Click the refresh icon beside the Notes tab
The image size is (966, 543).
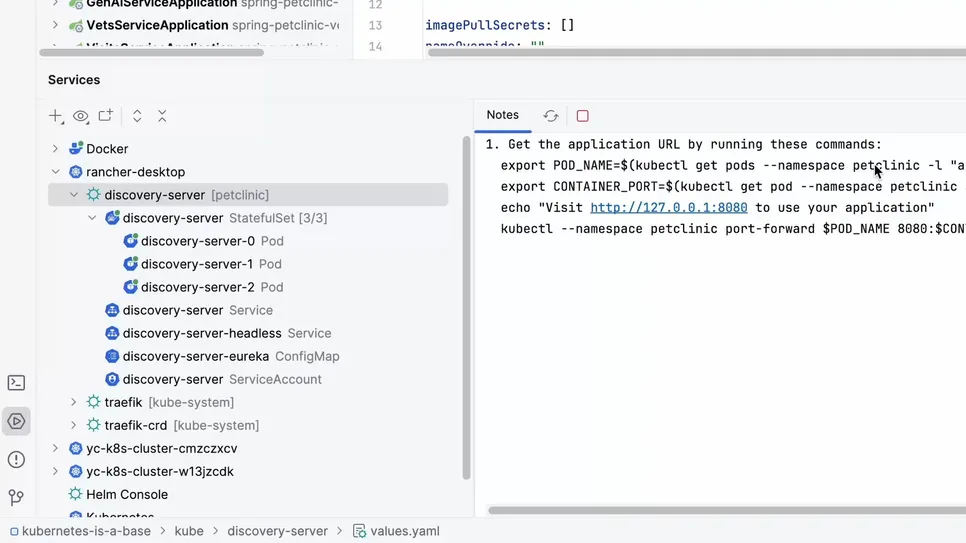[550, 116]
